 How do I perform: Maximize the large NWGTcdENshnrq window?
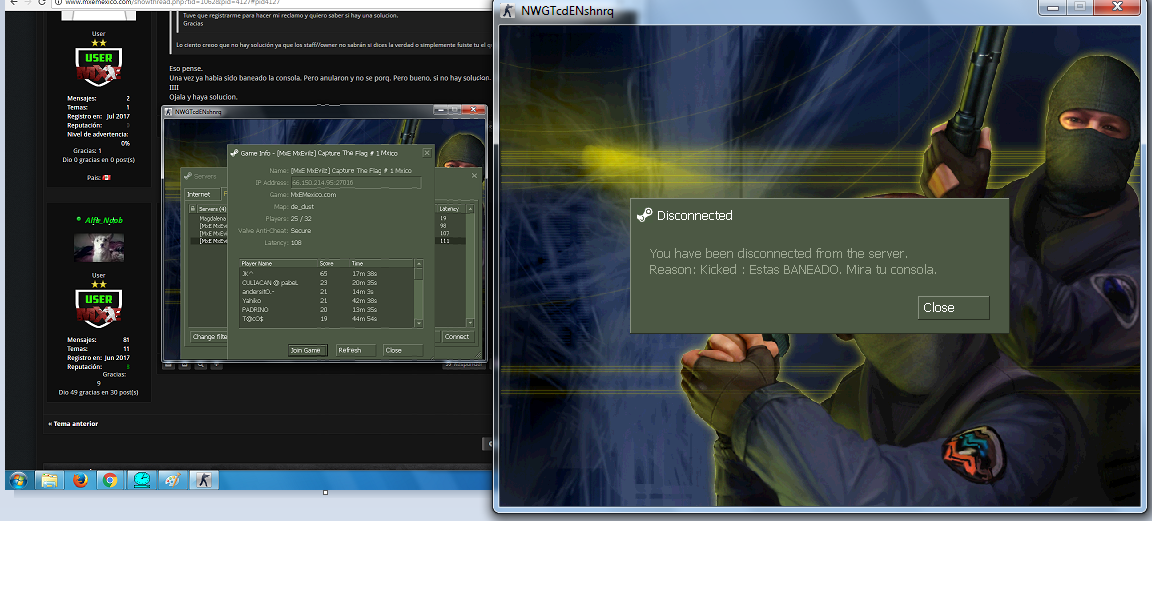pos(1080,7)
